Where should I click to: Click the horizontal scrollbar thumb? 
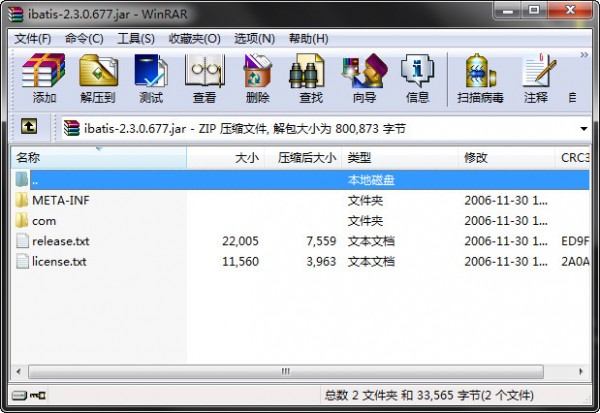coord(286,371)
